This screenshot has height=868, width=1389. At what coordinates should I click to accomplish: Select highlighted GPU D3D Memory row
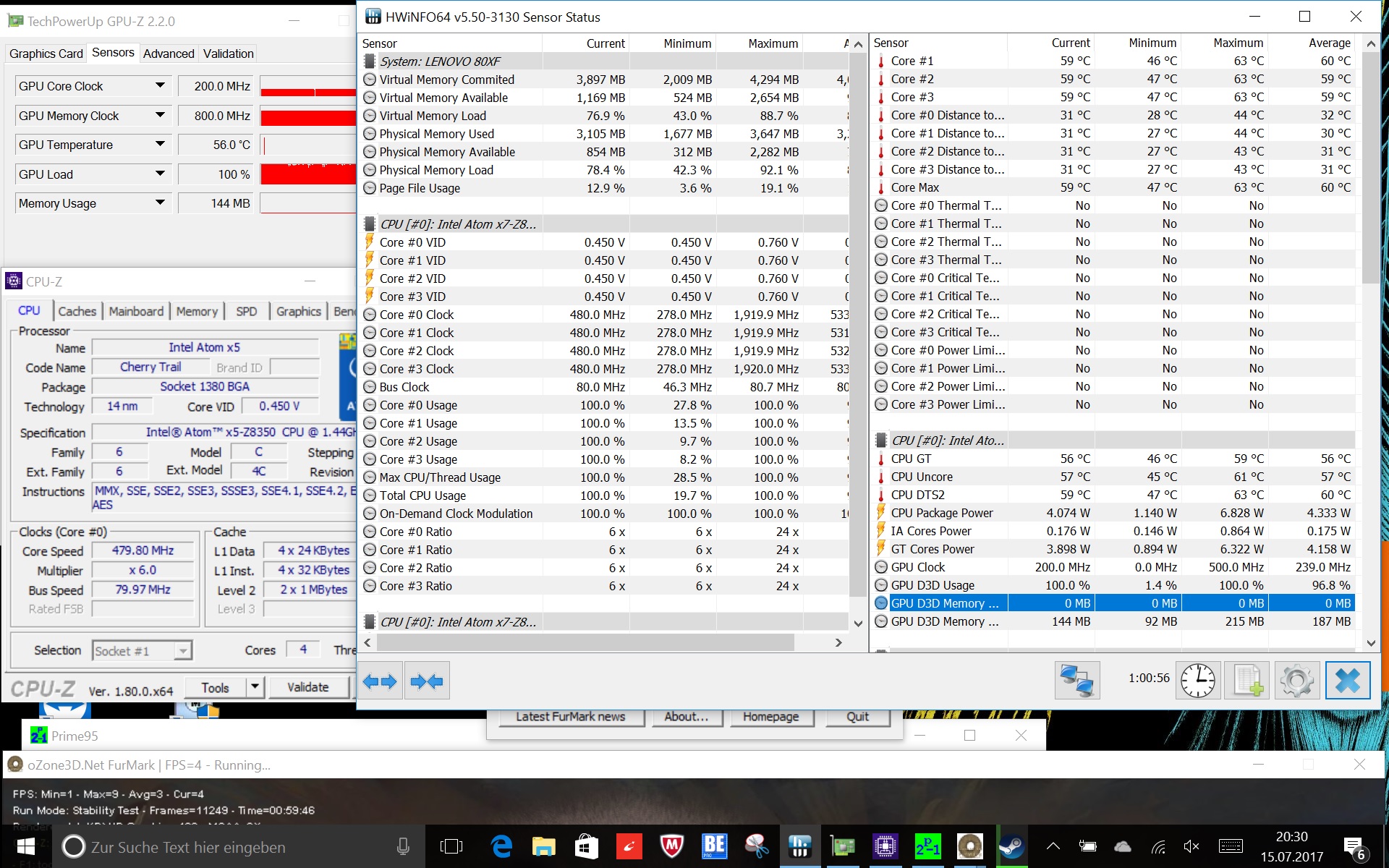click(x=1113, y=603)
